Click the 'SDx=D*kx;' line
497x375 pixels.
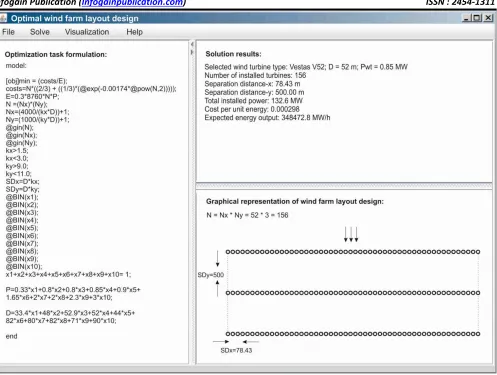pos(23,181)
